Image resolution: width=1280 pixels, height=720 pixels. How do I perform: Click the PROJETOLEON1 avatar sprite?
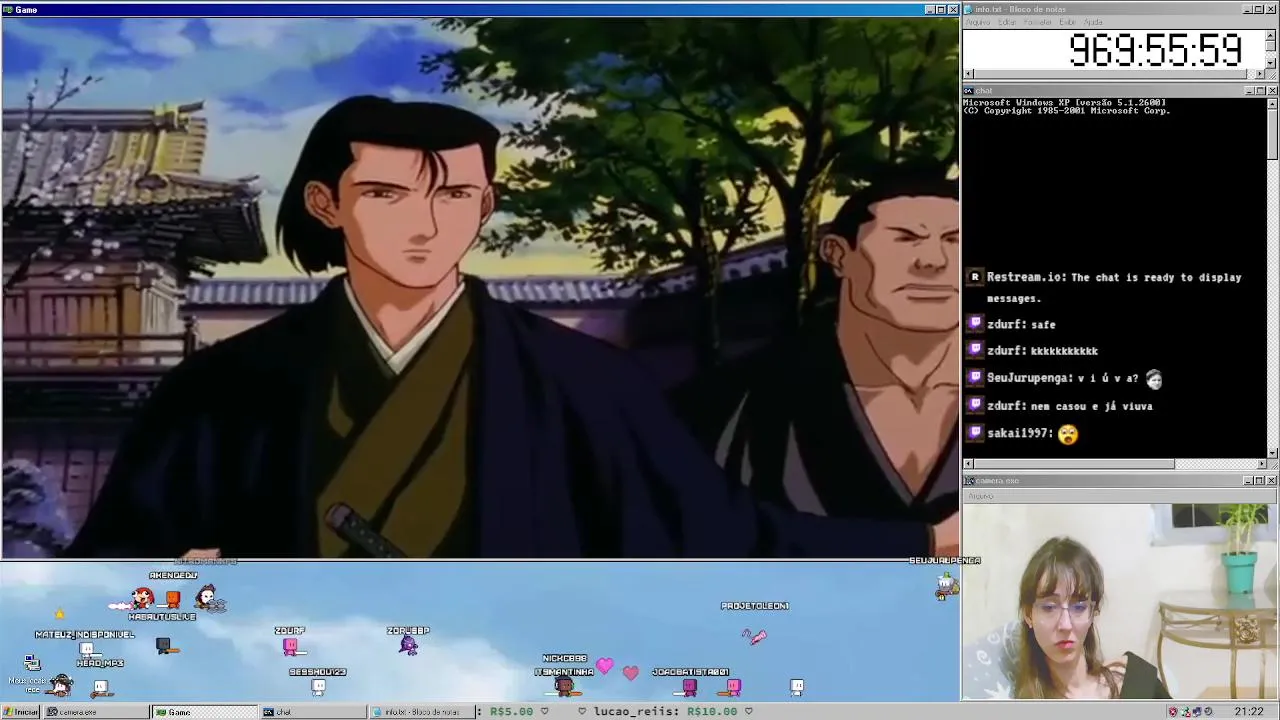pyautogui.click(x=755, y=636)
